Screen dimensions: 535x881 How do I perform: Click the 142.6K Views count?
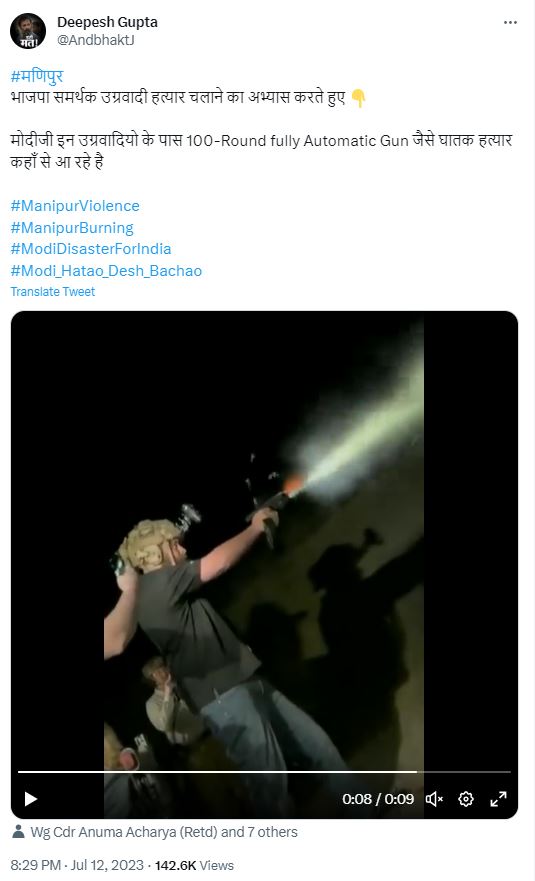coord(194,865)
